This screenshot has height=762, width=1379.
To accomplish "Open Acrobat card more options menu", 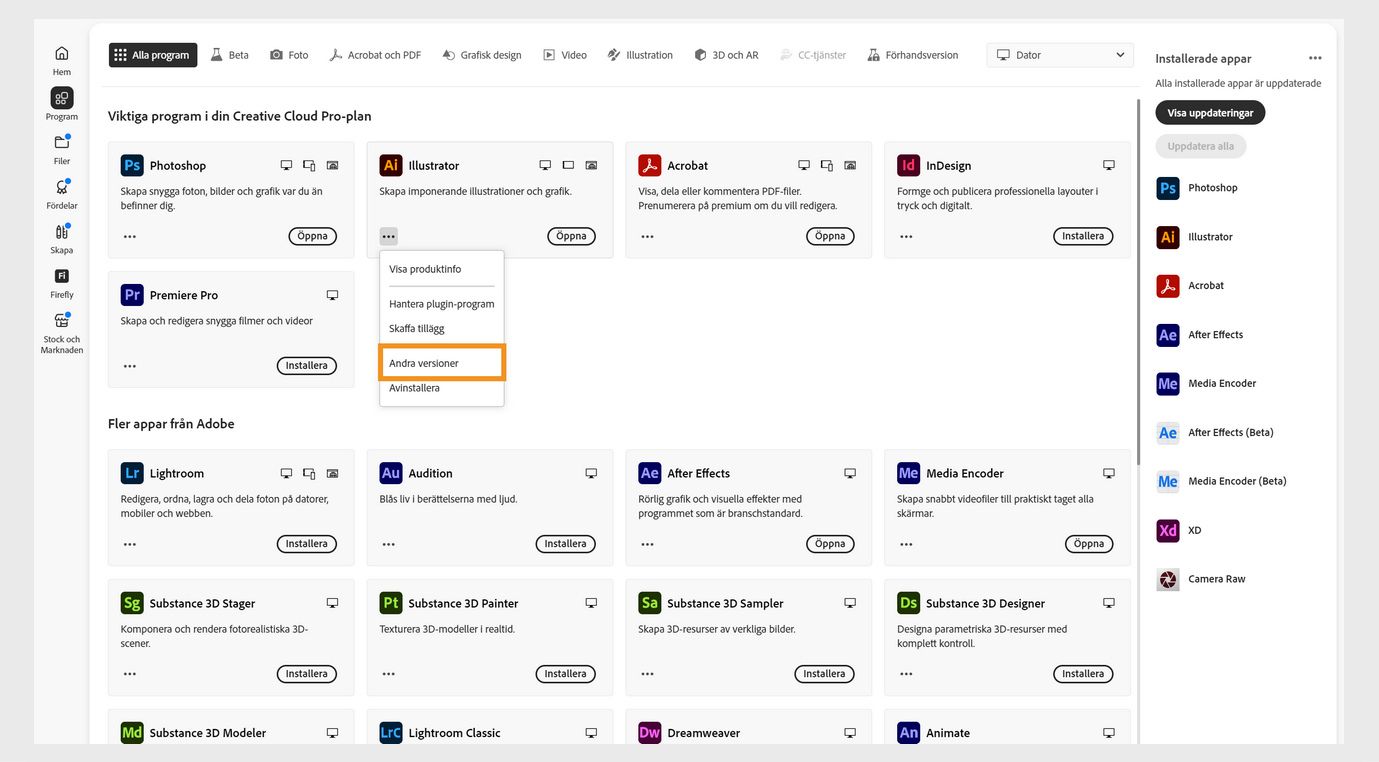I will coord(648,237).
